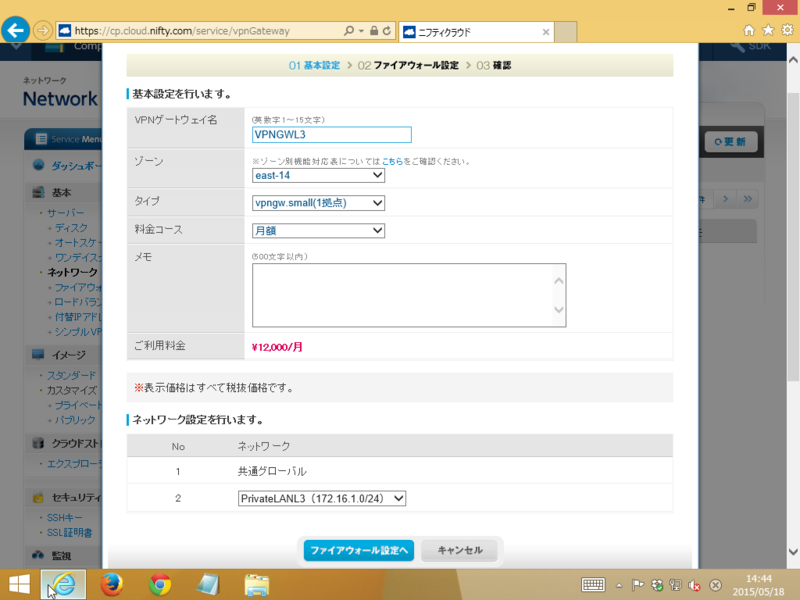The image size is (800, 600).
Task: Click the ¥12,000/月 fee text
Action: point(277,347)
